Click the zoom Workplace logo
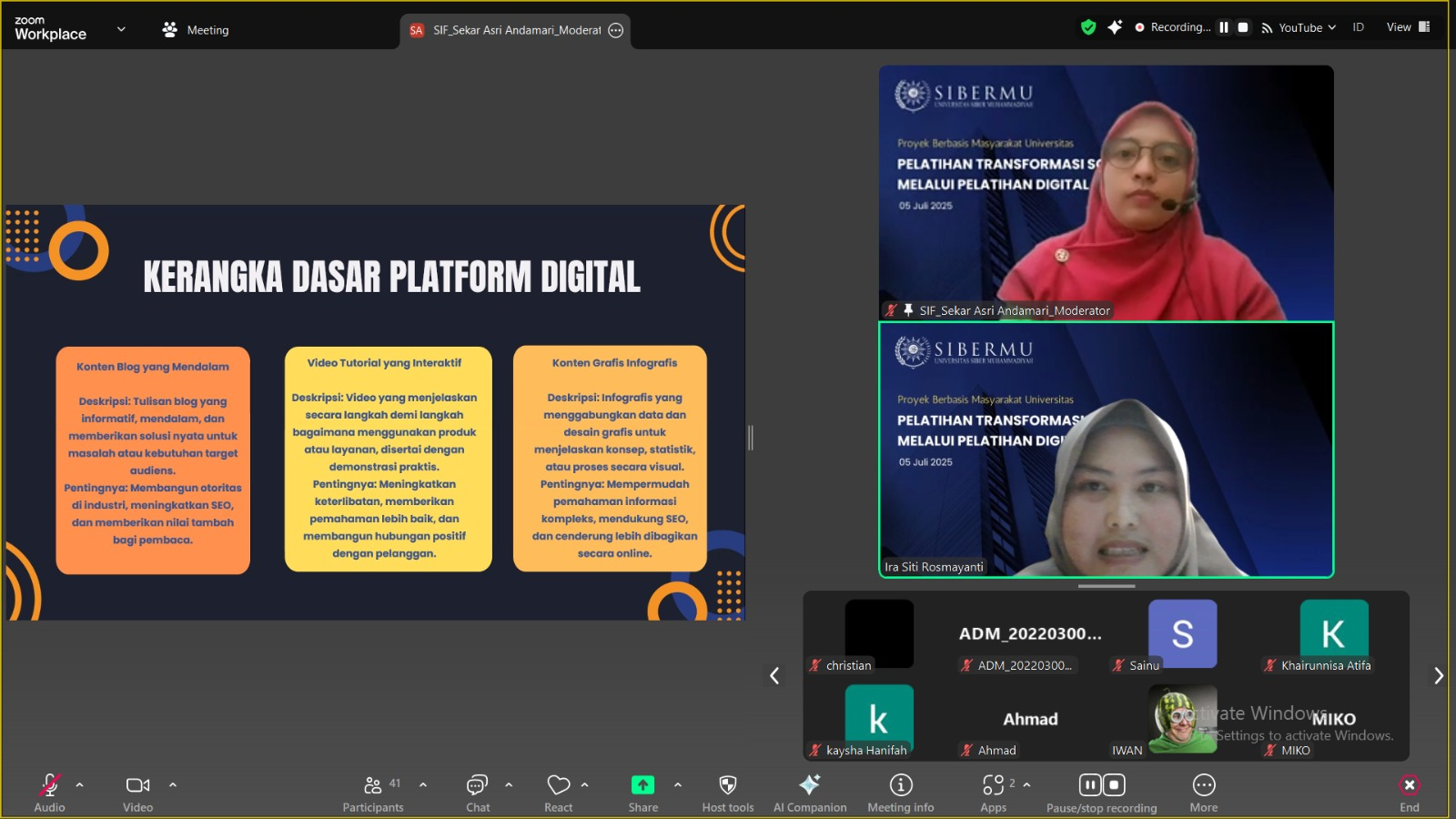Screen dimensions: 1456x819 click(x=51, y=29)
